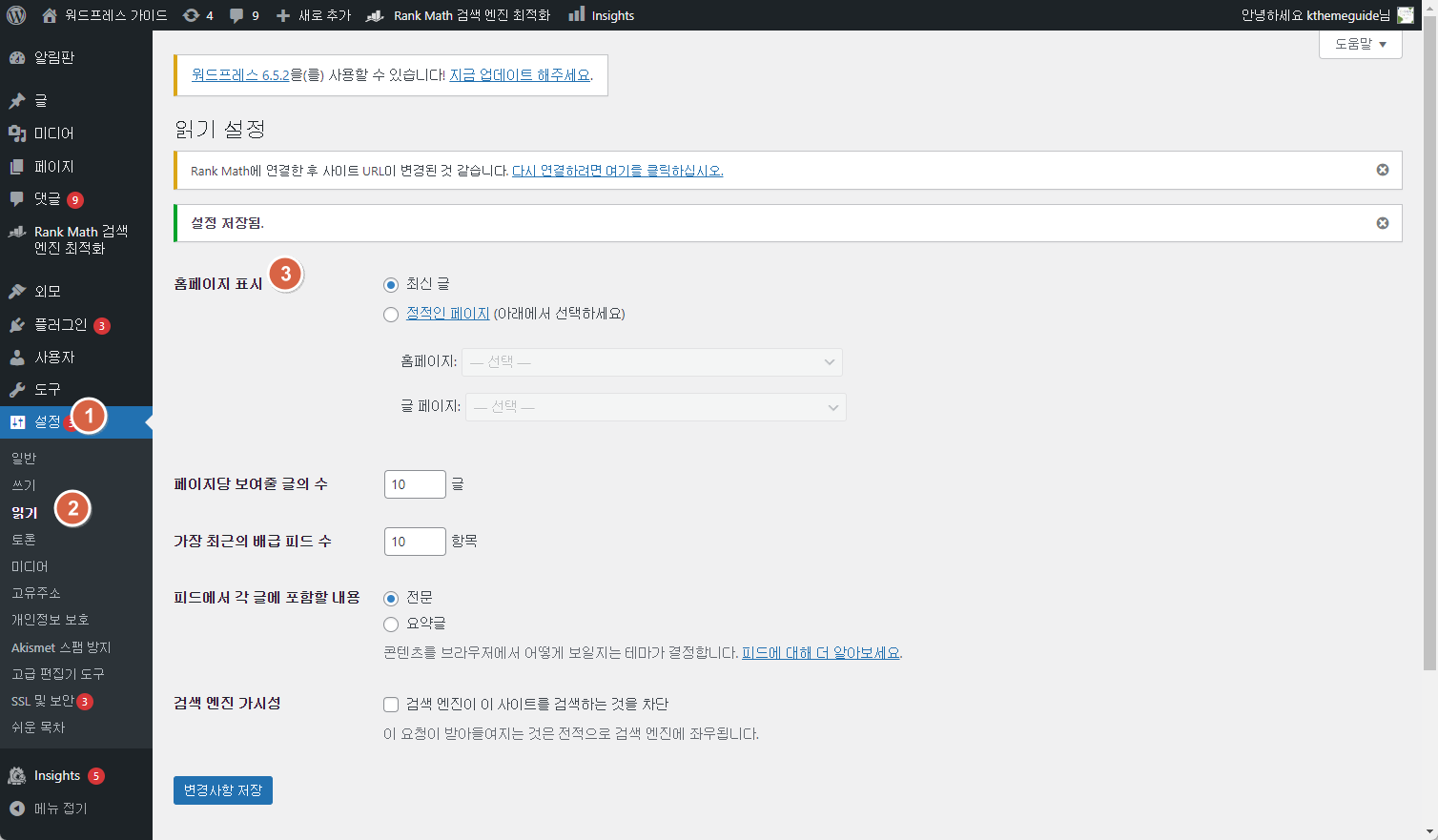Click the 사용자 users icon
The width and height of the screenshot is (1438, 840).
point(17,358)
